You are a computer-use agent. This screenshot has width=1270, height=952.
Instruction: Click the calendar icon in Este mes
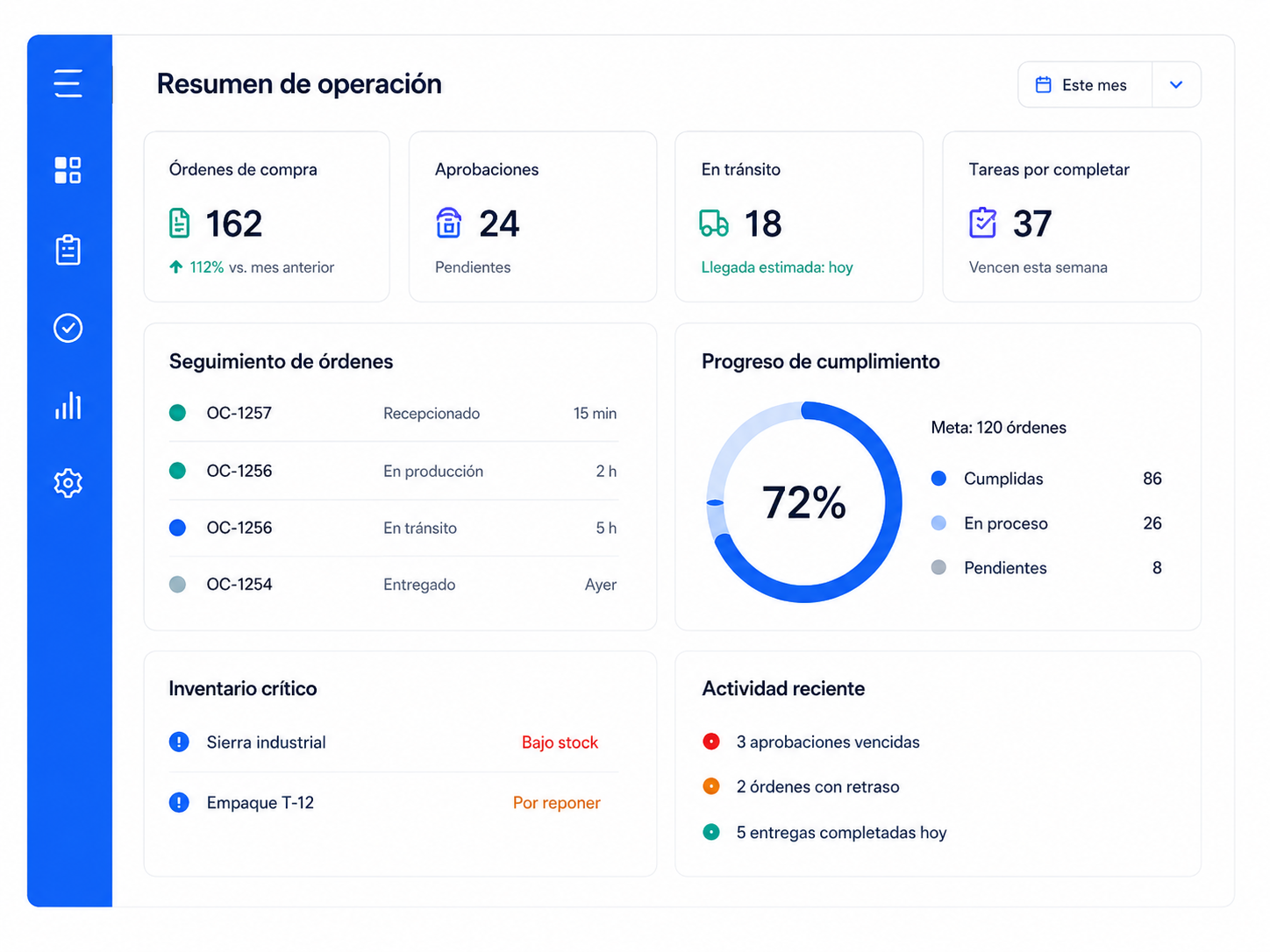pos(1043,85)
